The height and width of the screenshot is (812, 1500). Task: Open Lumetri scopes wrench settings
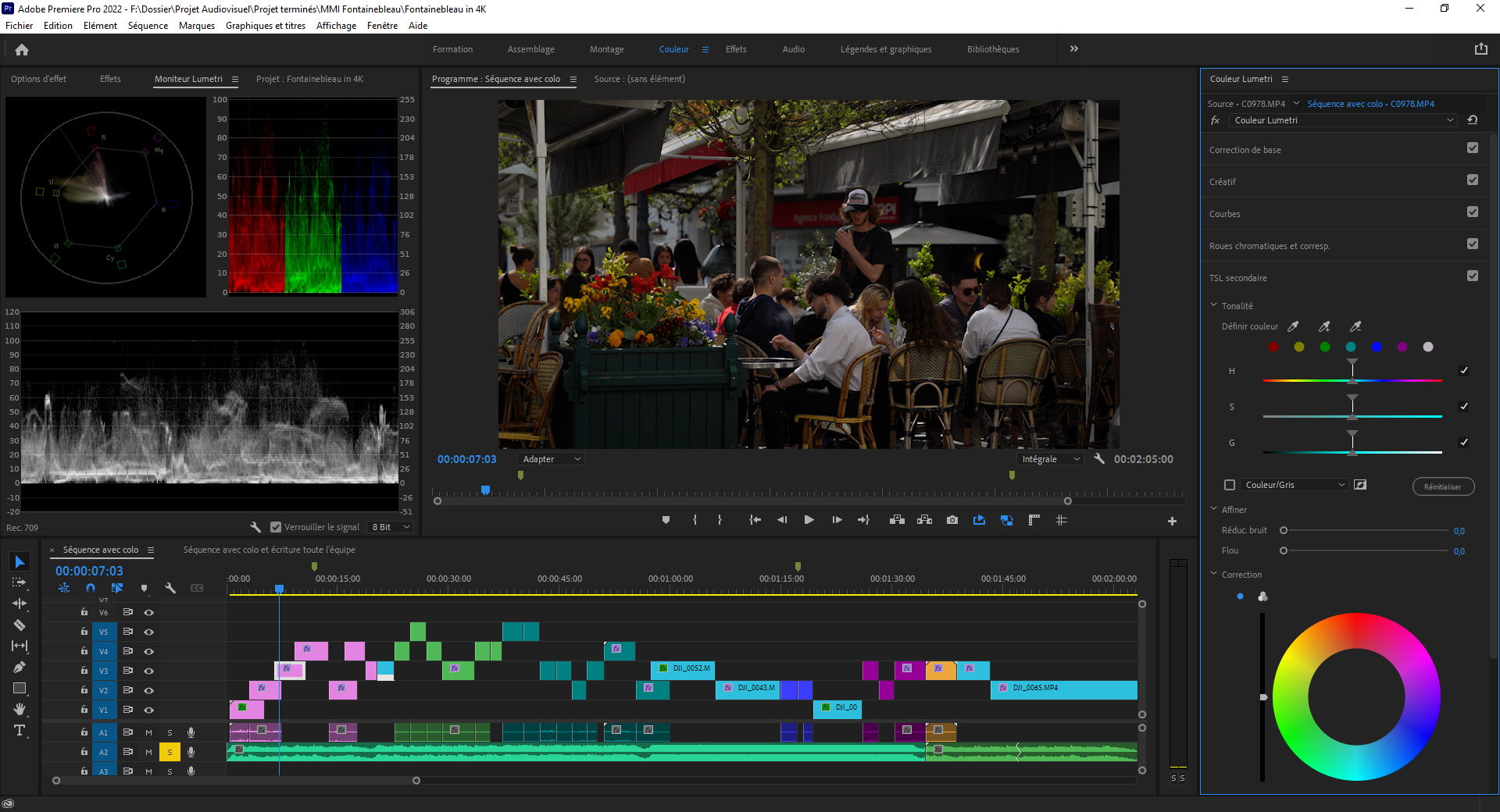tap(255, 527)
